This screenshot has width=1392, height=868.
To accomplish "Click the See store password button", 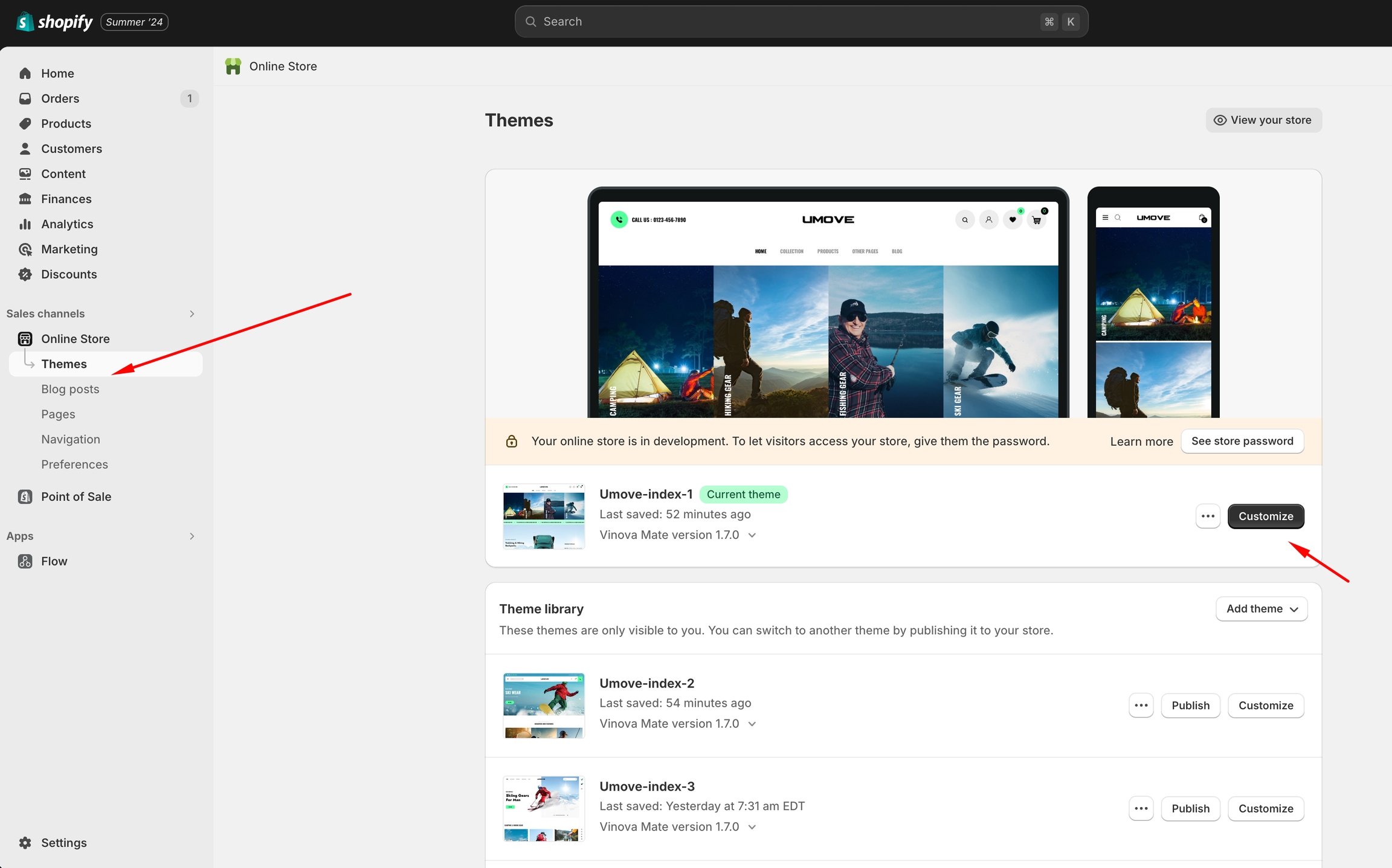I will (1242, 441).
